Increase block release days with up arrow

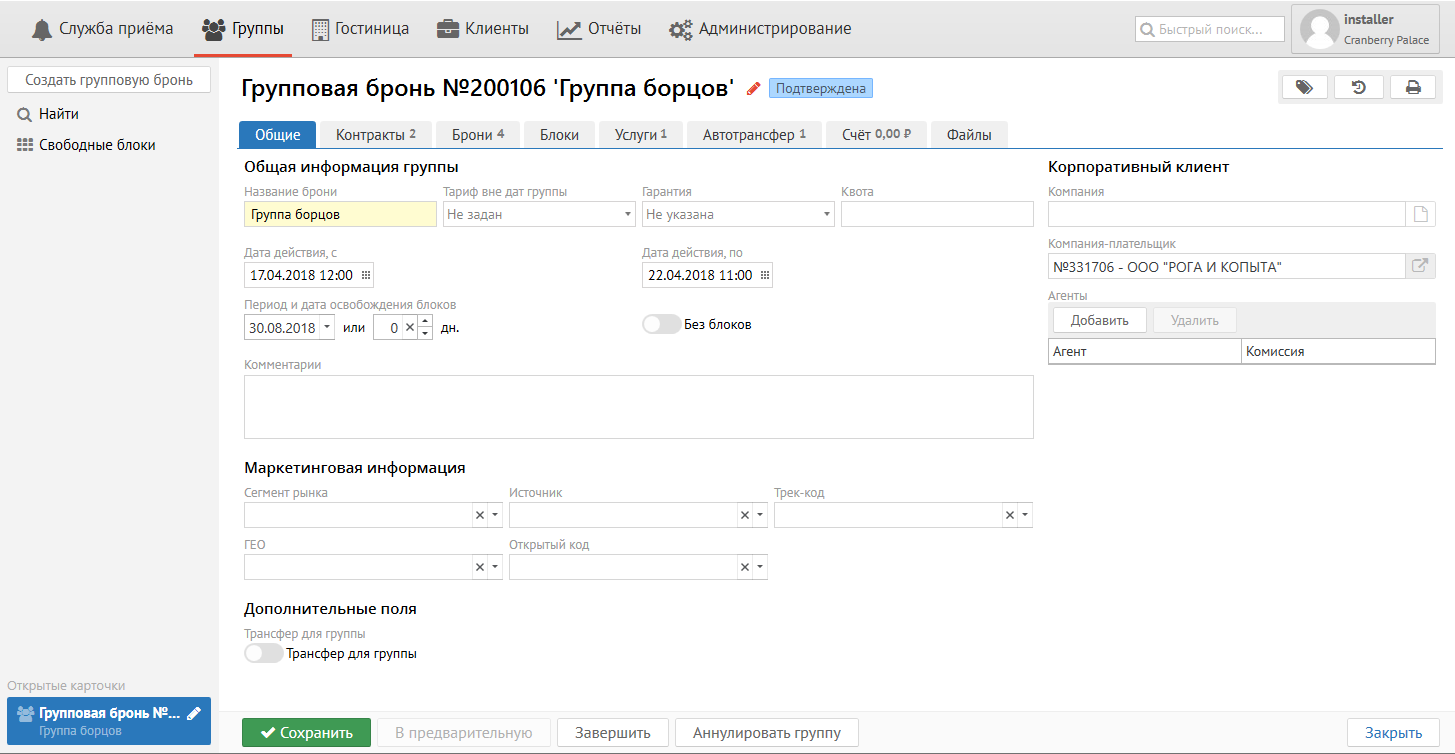(425, 321)
